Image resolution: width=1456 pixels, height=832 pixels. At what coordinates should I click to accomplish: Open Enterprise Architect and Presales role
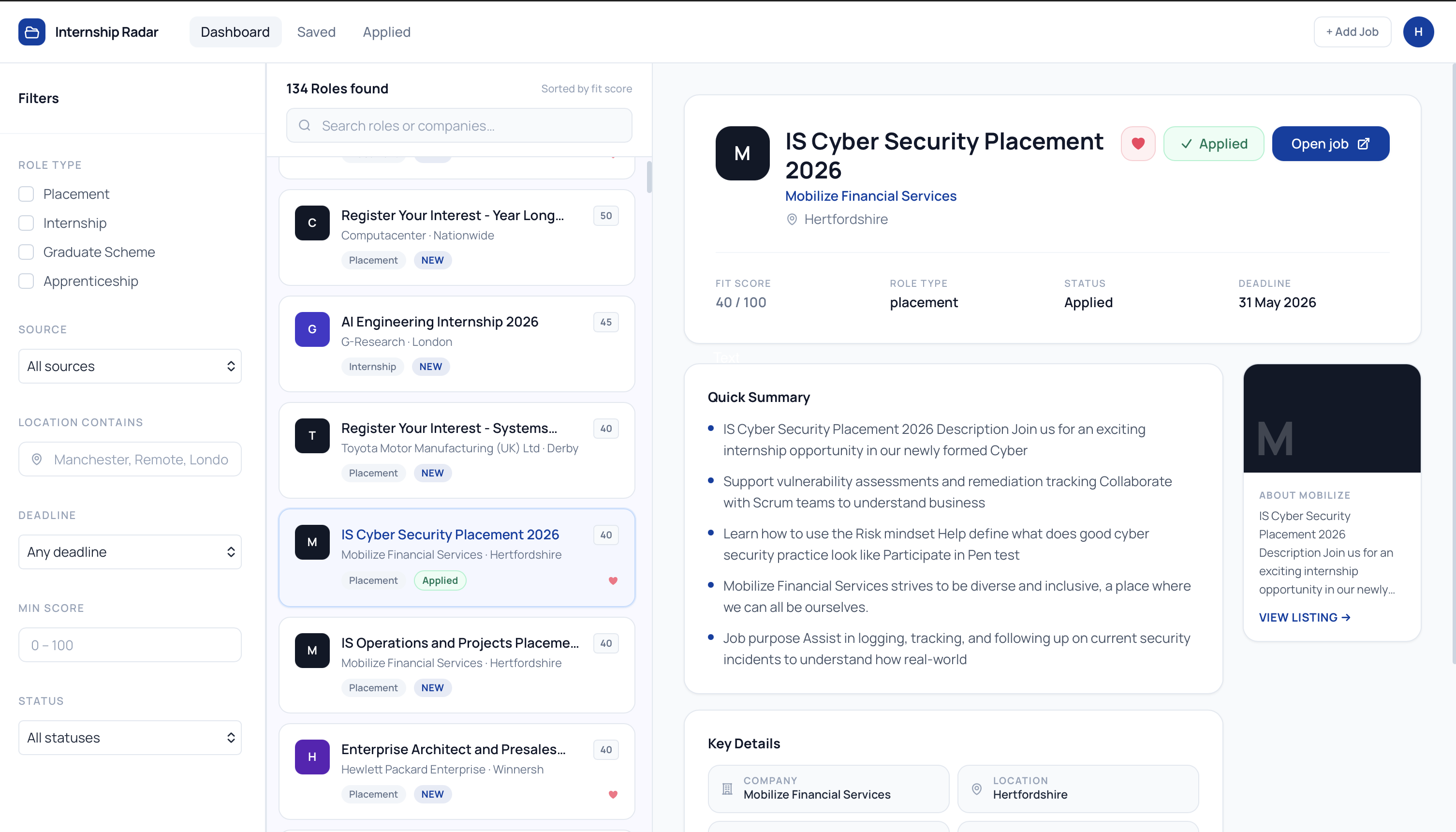456,772
